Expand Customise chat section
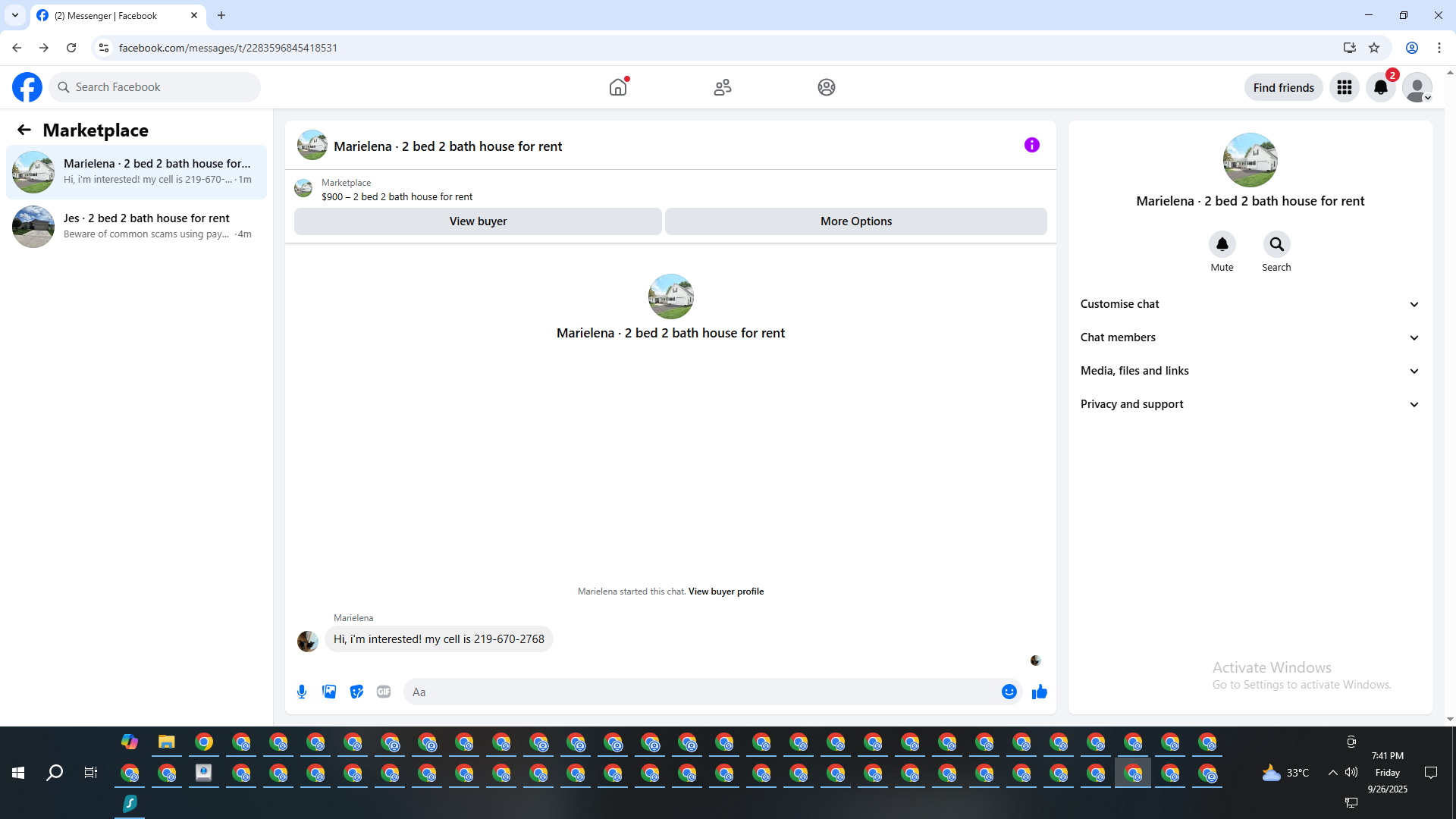This screenshot has width=1456, height=819. [1249, 304]
